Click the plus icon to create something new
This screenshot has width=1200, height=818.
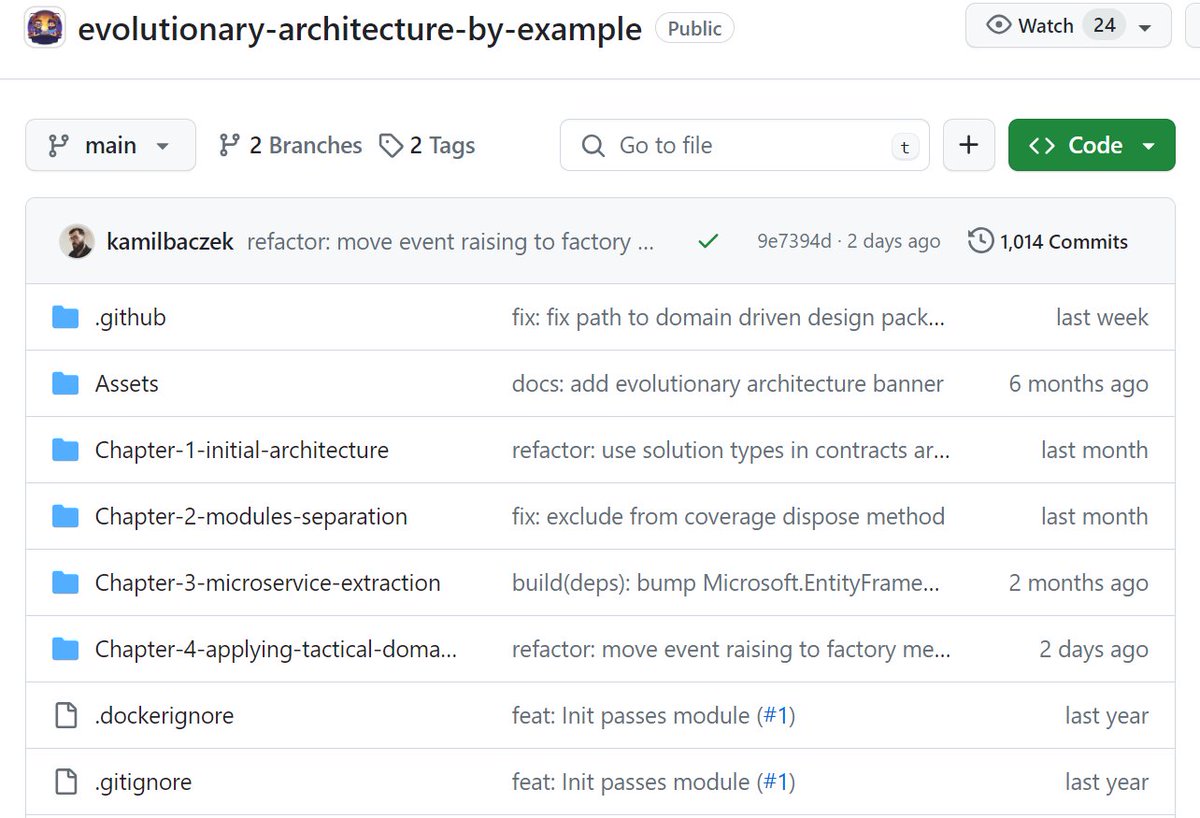(x=968, y=144)
